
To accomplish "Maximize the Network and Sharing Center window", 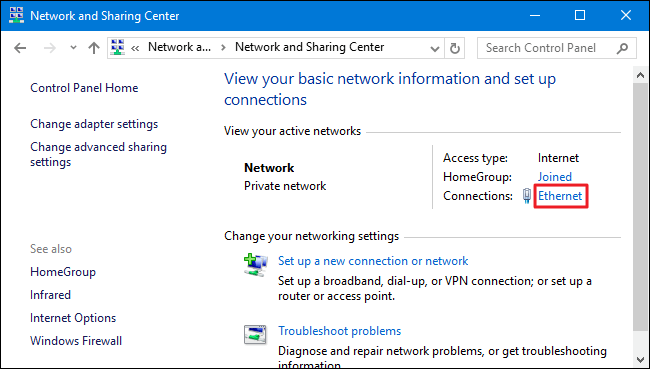I will tap(580, 15).
